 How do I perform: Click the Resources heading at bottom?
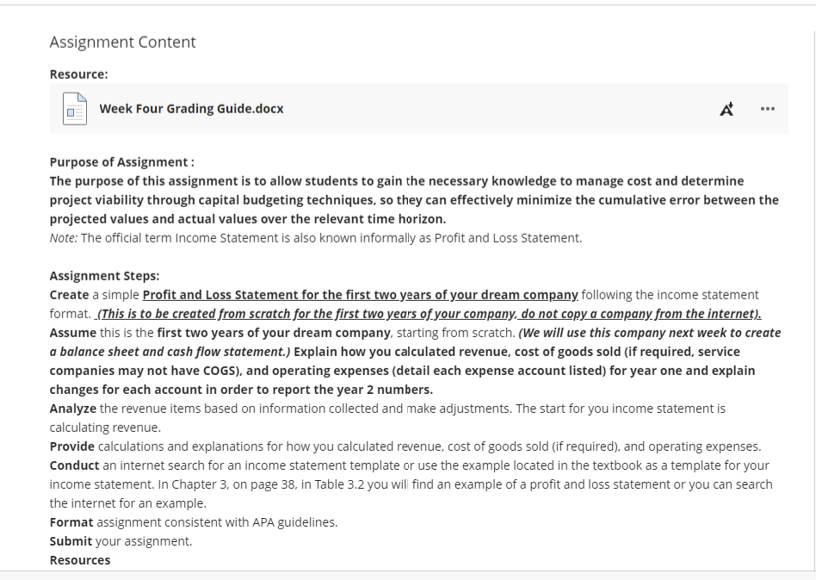pyautogui.click(x=80, y=560)
